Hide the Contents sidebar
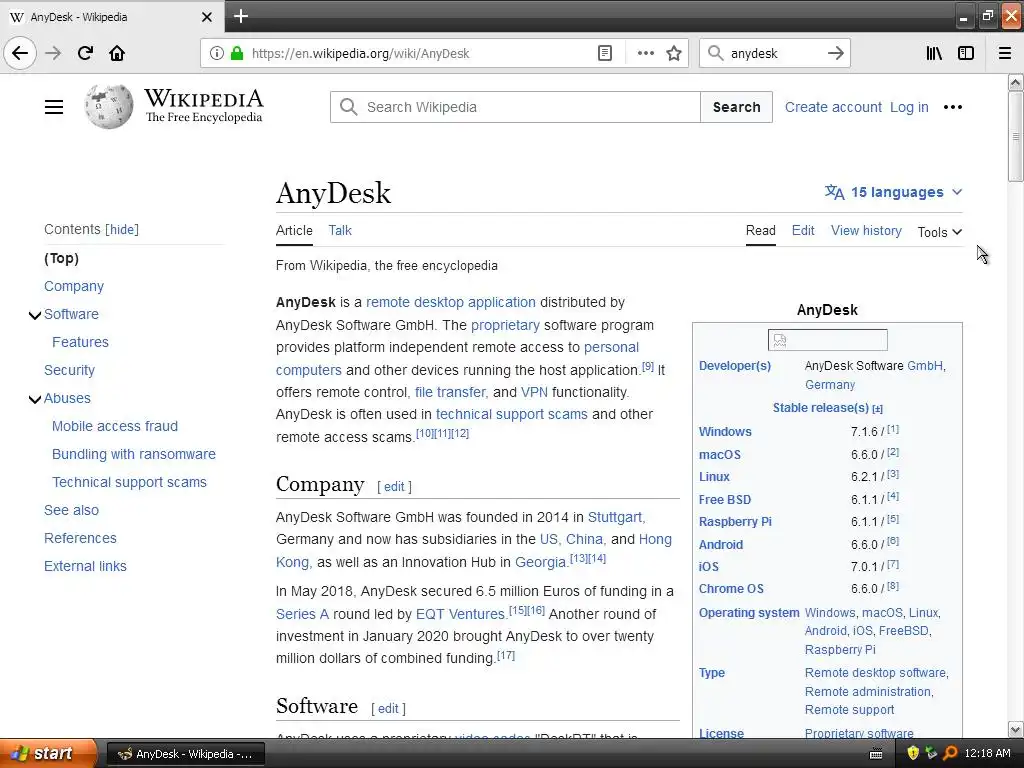 [x=122, y=229]
